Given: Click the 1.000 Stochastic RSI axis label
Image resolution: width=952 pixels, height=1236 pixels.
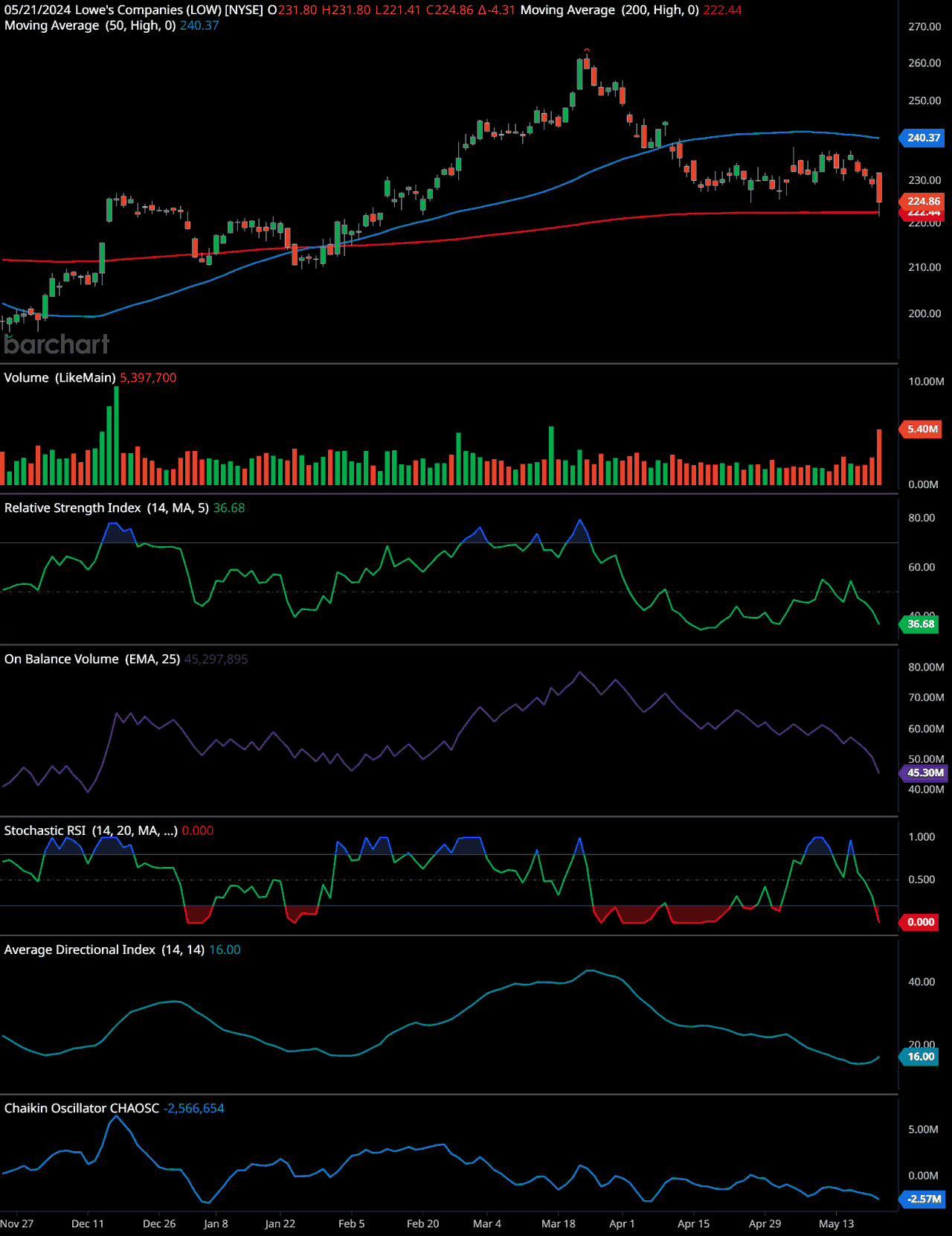Looking at the screenshot, I should point(922,837).
